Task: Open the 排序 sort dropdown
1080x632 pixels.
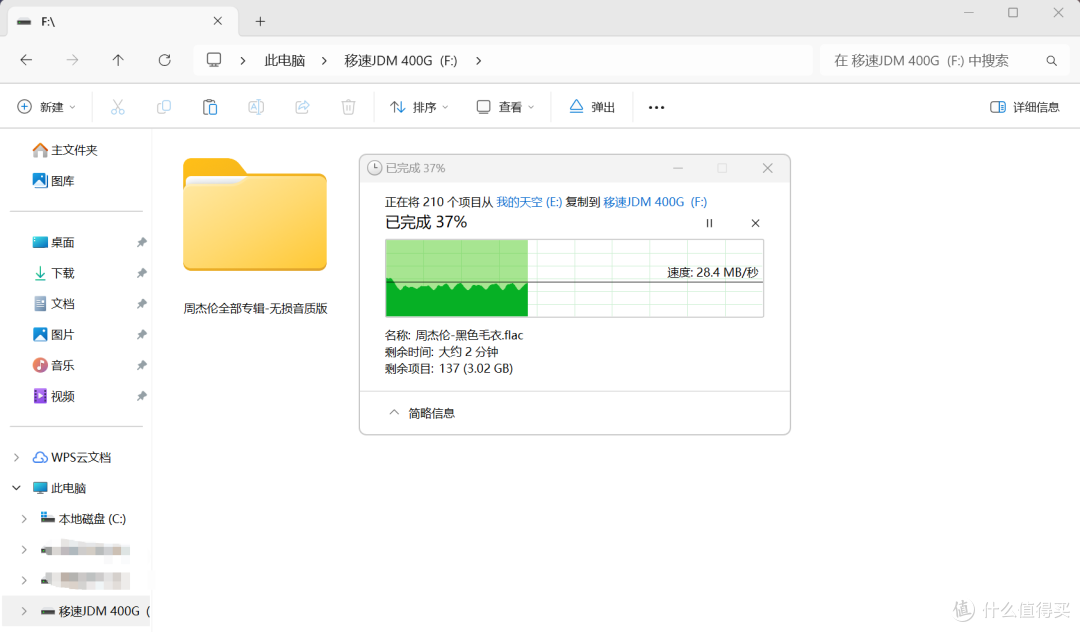Action: pos(419,107)
